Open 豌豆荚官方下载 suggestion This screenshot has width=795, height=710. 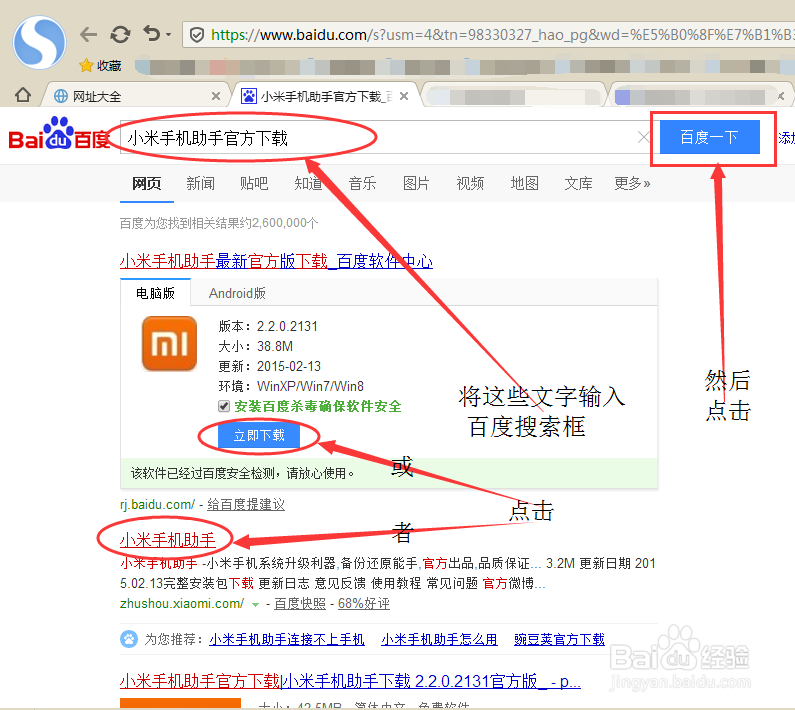tap(560, 640)
